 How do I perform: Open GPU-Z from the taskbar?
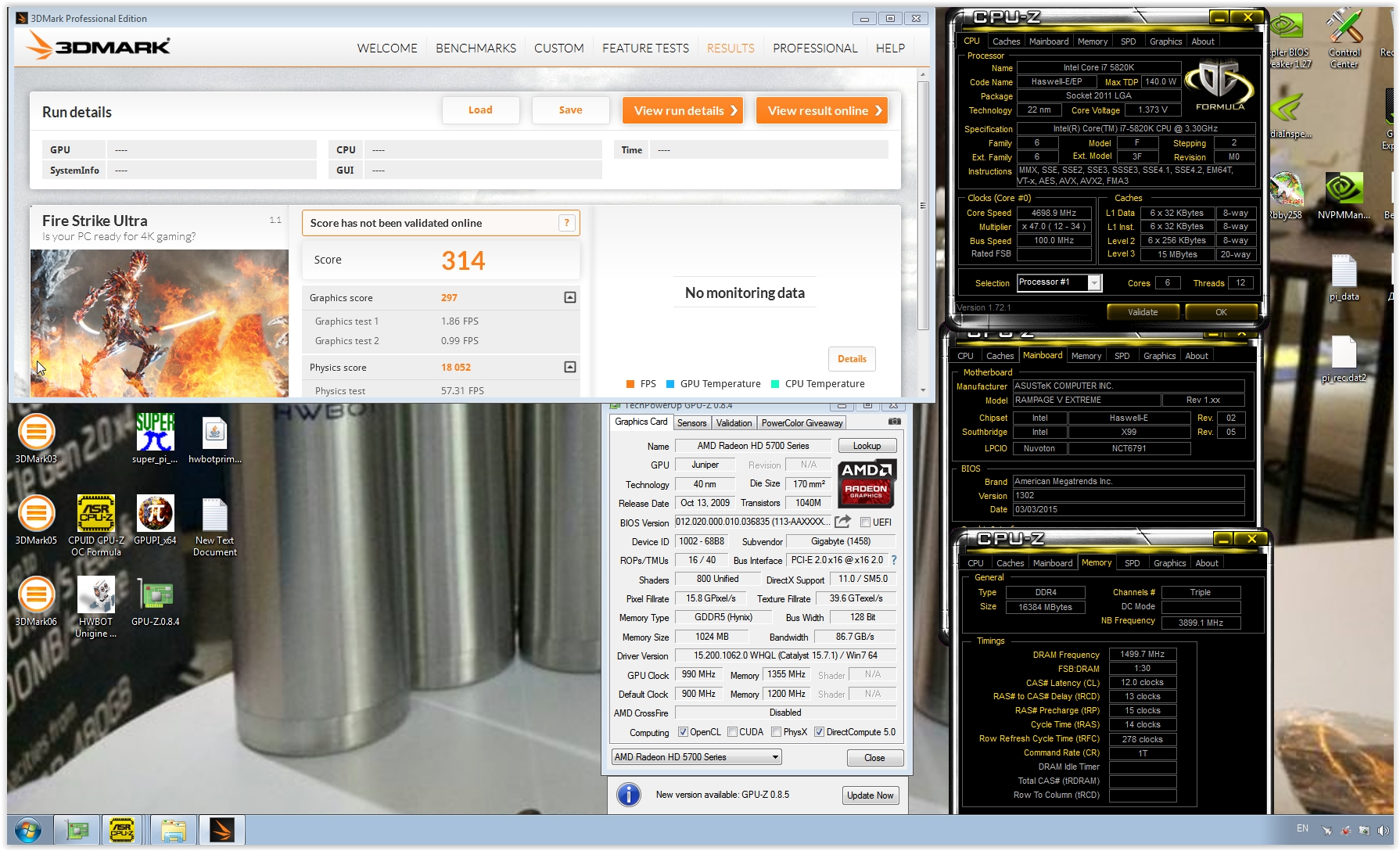pos(77,831)
